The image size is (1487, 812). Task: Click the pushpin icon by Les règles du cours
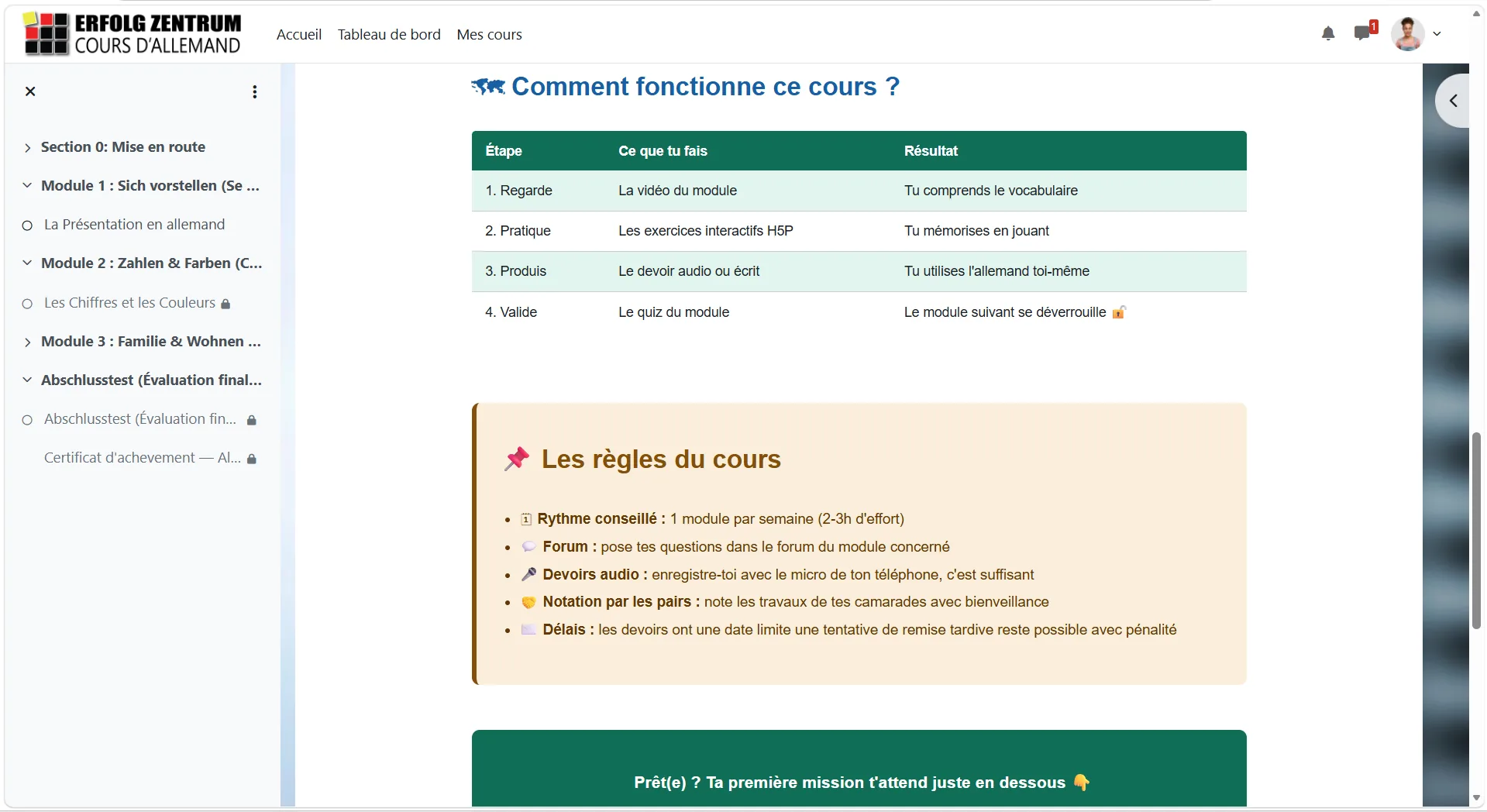coord(517,459)
